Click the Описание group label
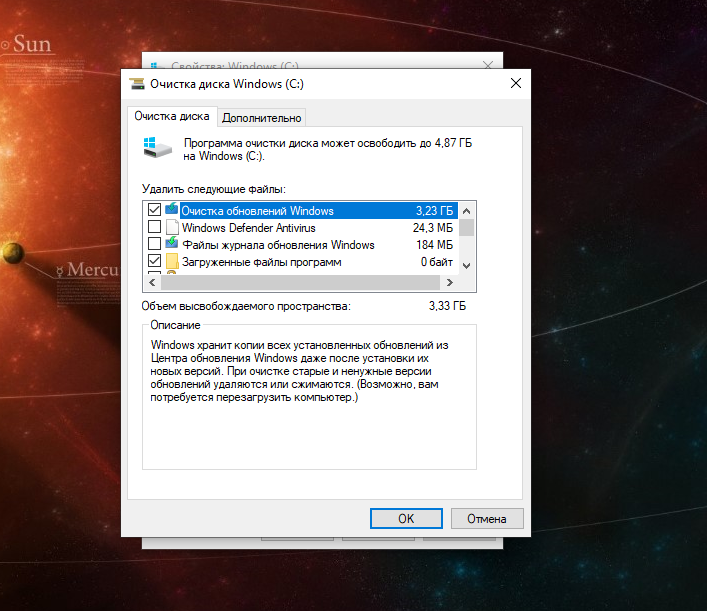The height and width of the screenshot is (611, 707). (175, 325)
